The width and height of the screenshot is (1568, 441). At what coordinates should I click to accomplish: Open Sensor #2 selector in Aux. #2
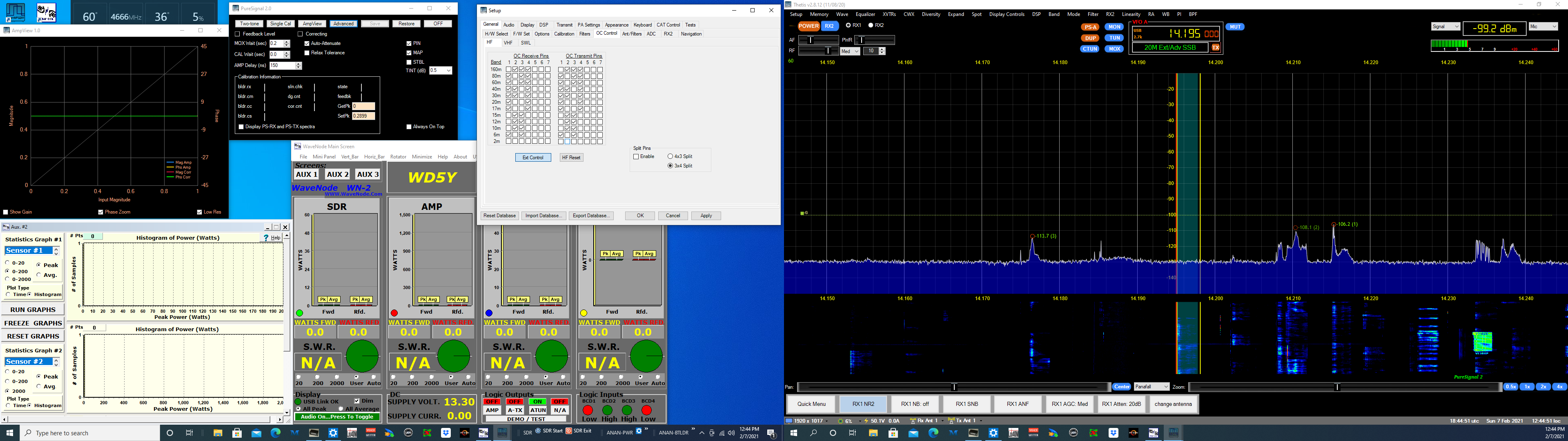click(x=32, y=362)
